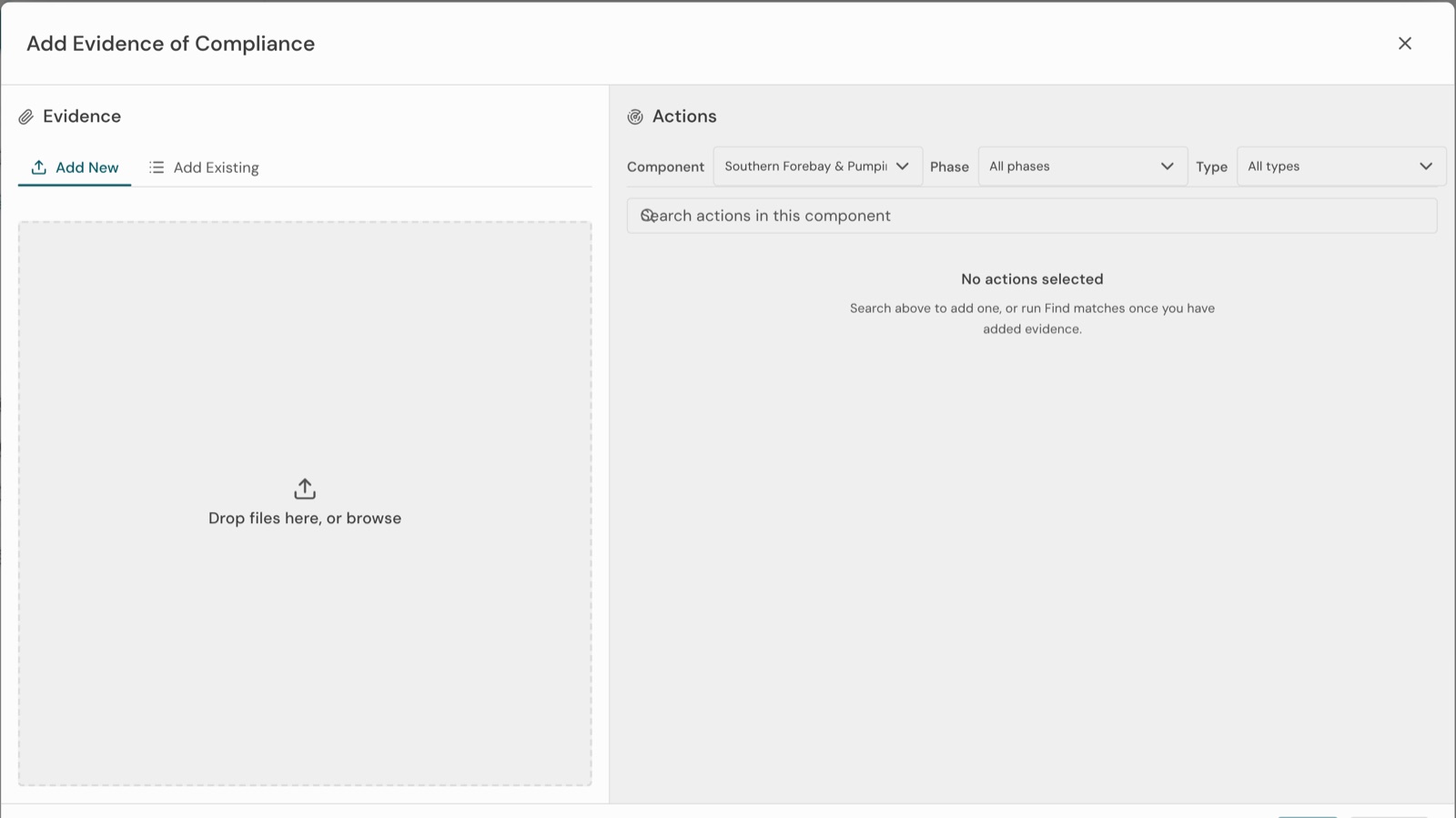
Task: Click the No actions selected heading
Action: coord(1032,279)
